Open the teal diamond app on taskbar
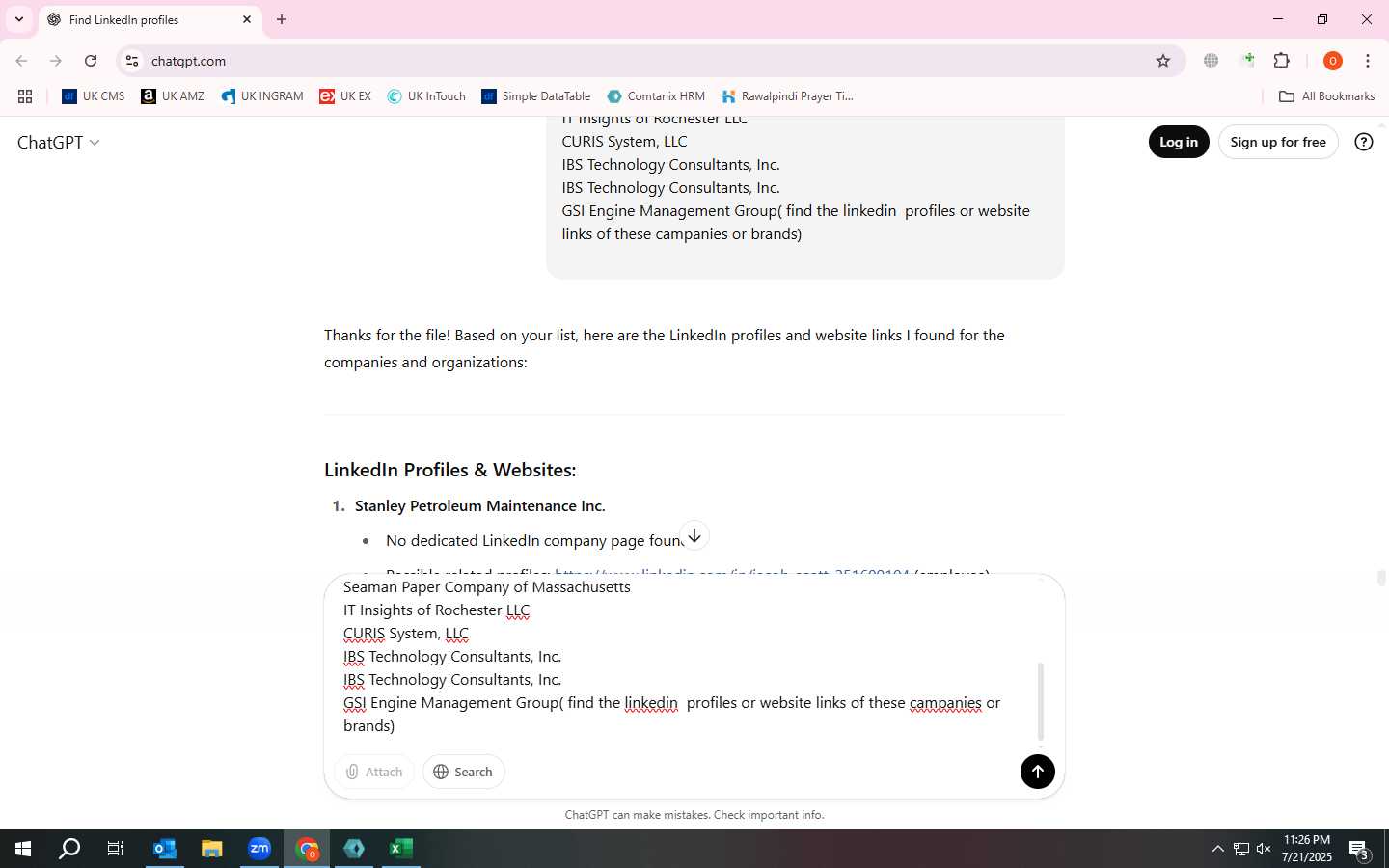 (354, 849)
